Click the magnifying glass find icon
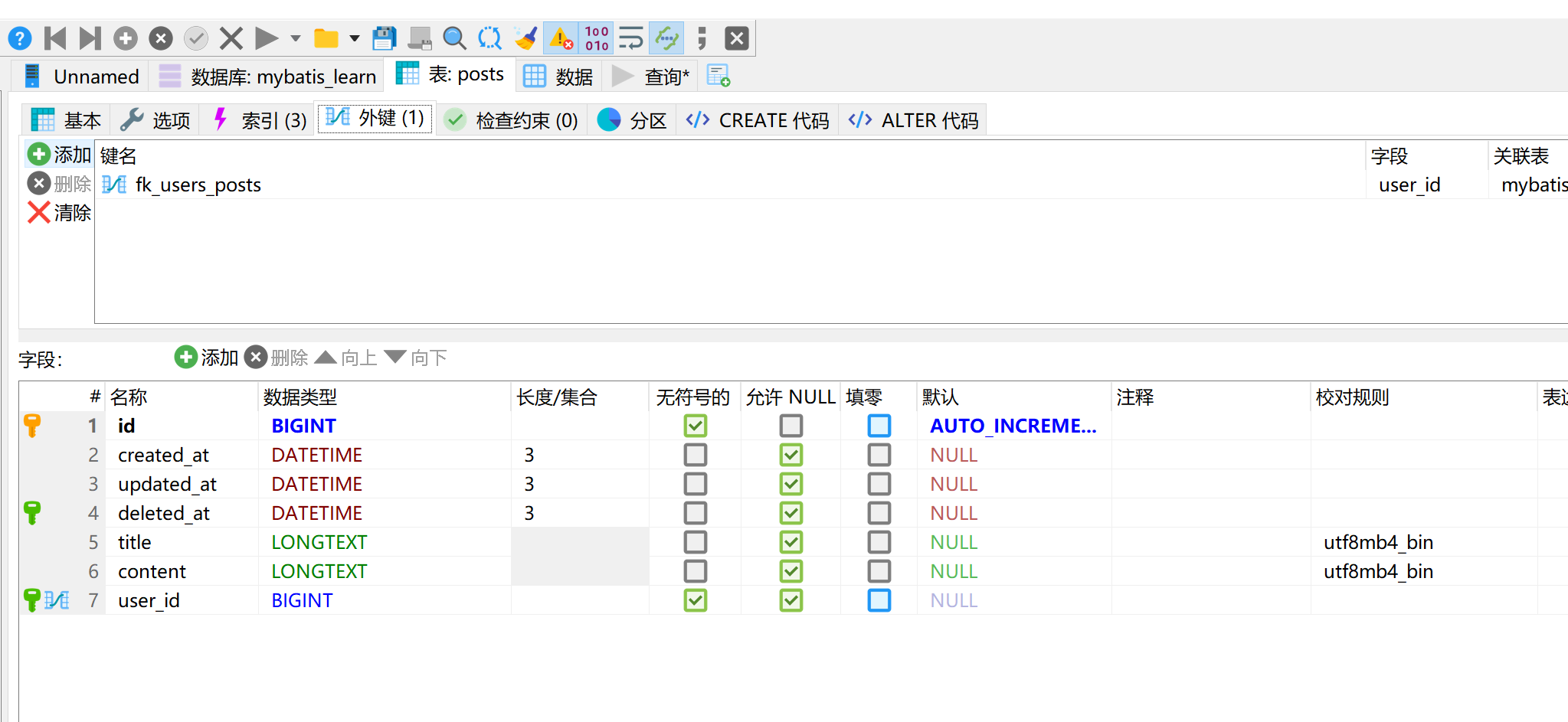 click(454, 38)
